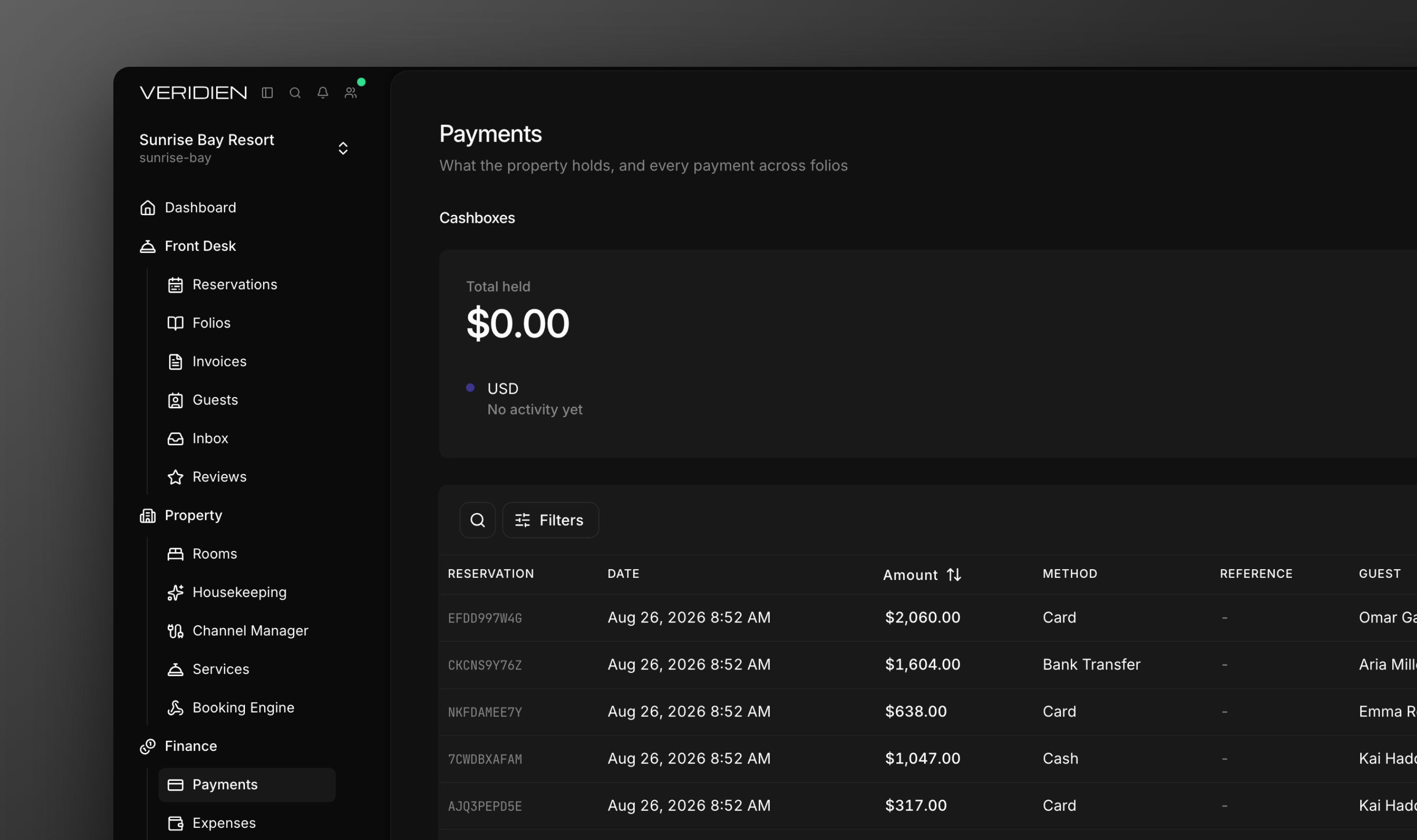The image size is (1417, 840).
Task: Click the Expenses wallet icon
Action: point(176,824)
